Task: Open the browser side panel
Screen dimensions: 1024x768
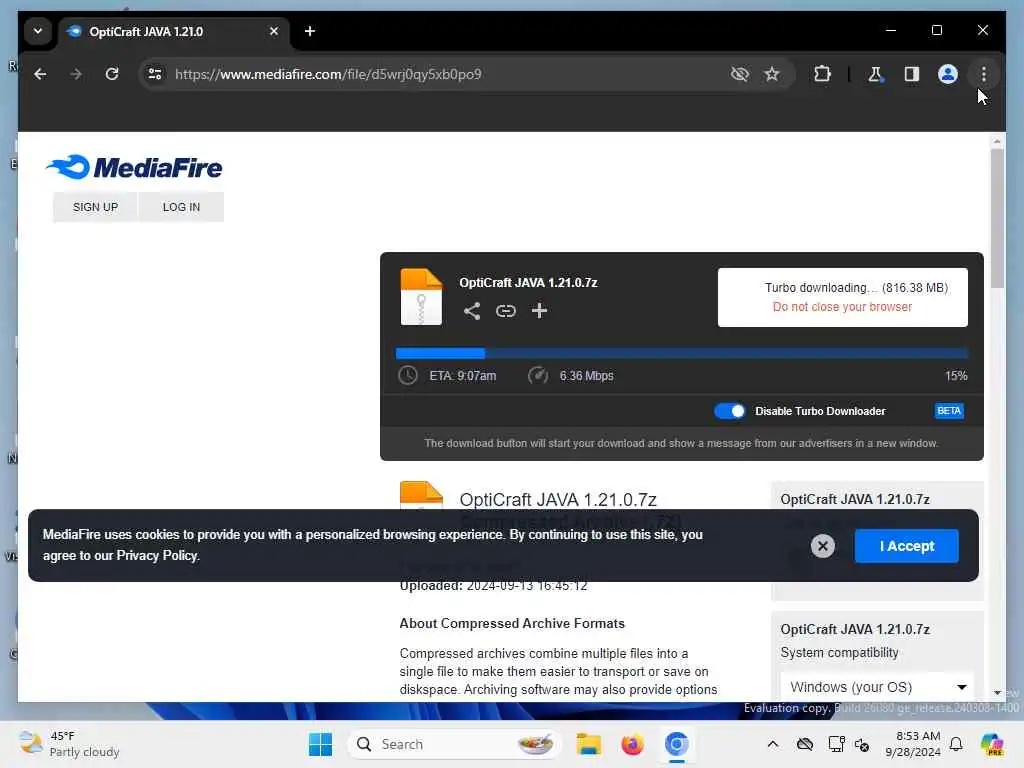Action: [x=912, y=74]
